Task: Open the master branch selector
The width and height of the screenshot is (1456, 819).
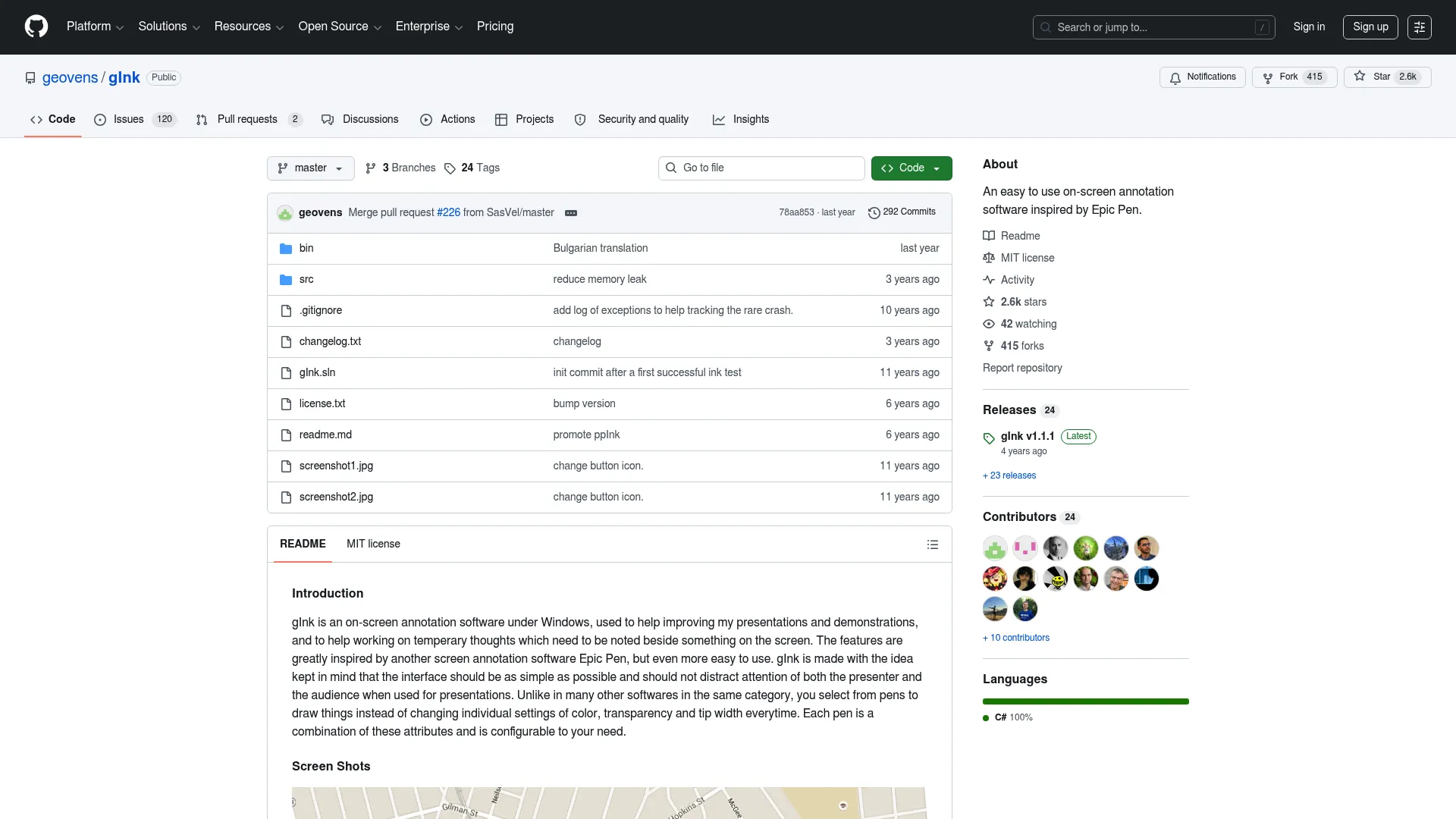Action: click(310, 168)
